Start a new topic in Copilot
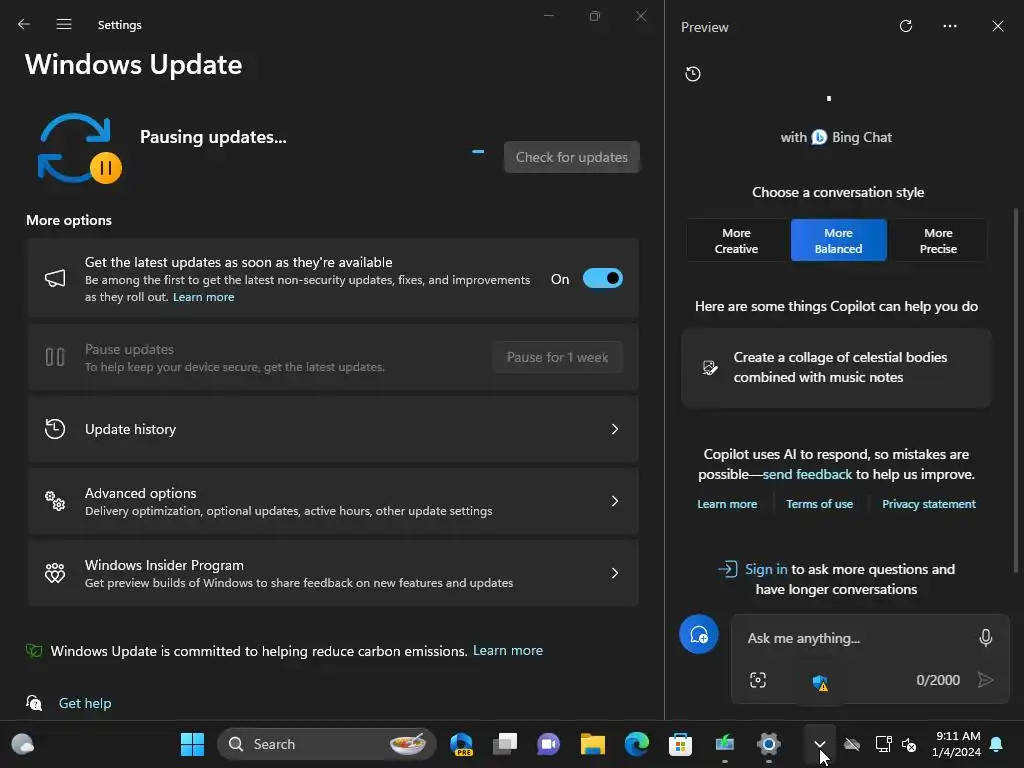This screenshot has height=768, width=1024. tap(699, 634)
